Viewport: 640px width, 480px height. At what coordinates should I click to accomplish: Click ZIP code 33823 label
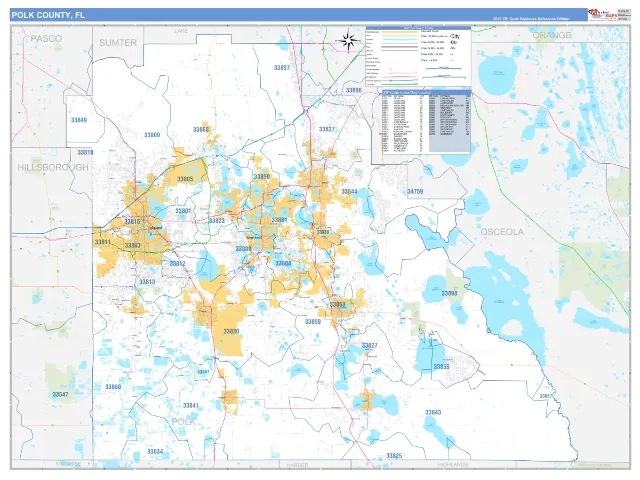[217, 220]
